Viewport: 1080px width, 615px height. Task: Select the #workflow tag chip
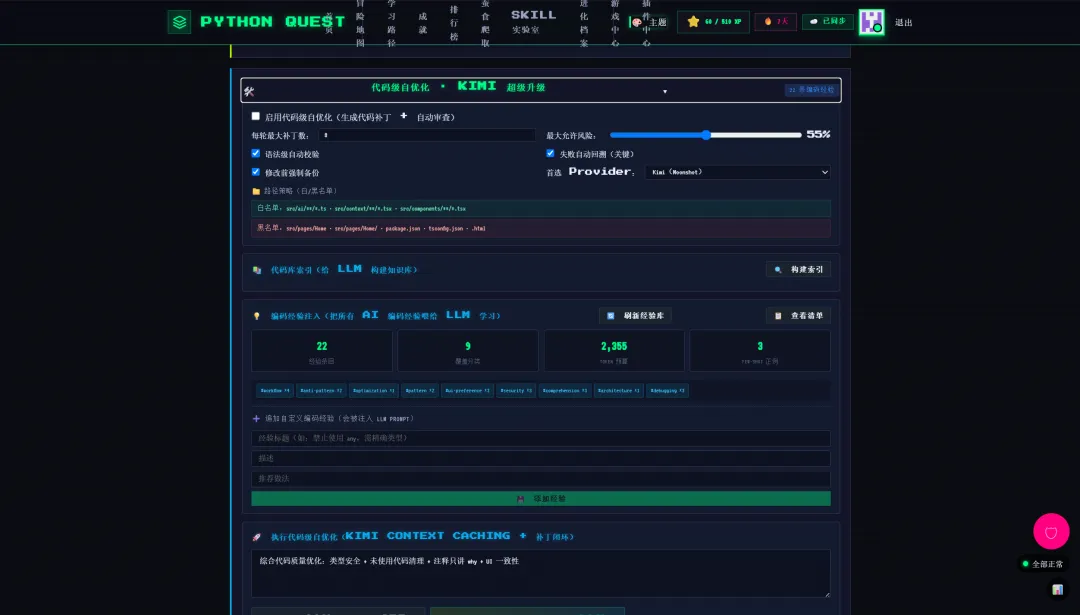click(x=275, y=390)
